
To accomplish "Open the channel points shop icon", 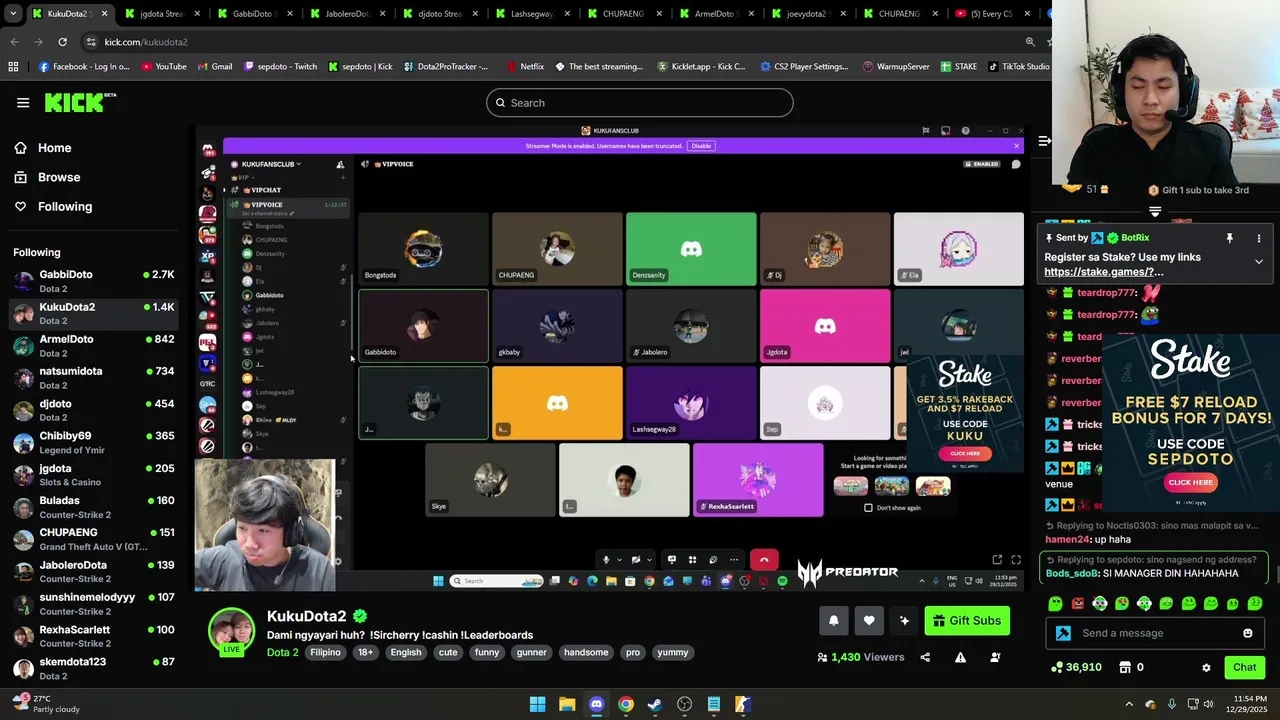I will coord(1124,667).
